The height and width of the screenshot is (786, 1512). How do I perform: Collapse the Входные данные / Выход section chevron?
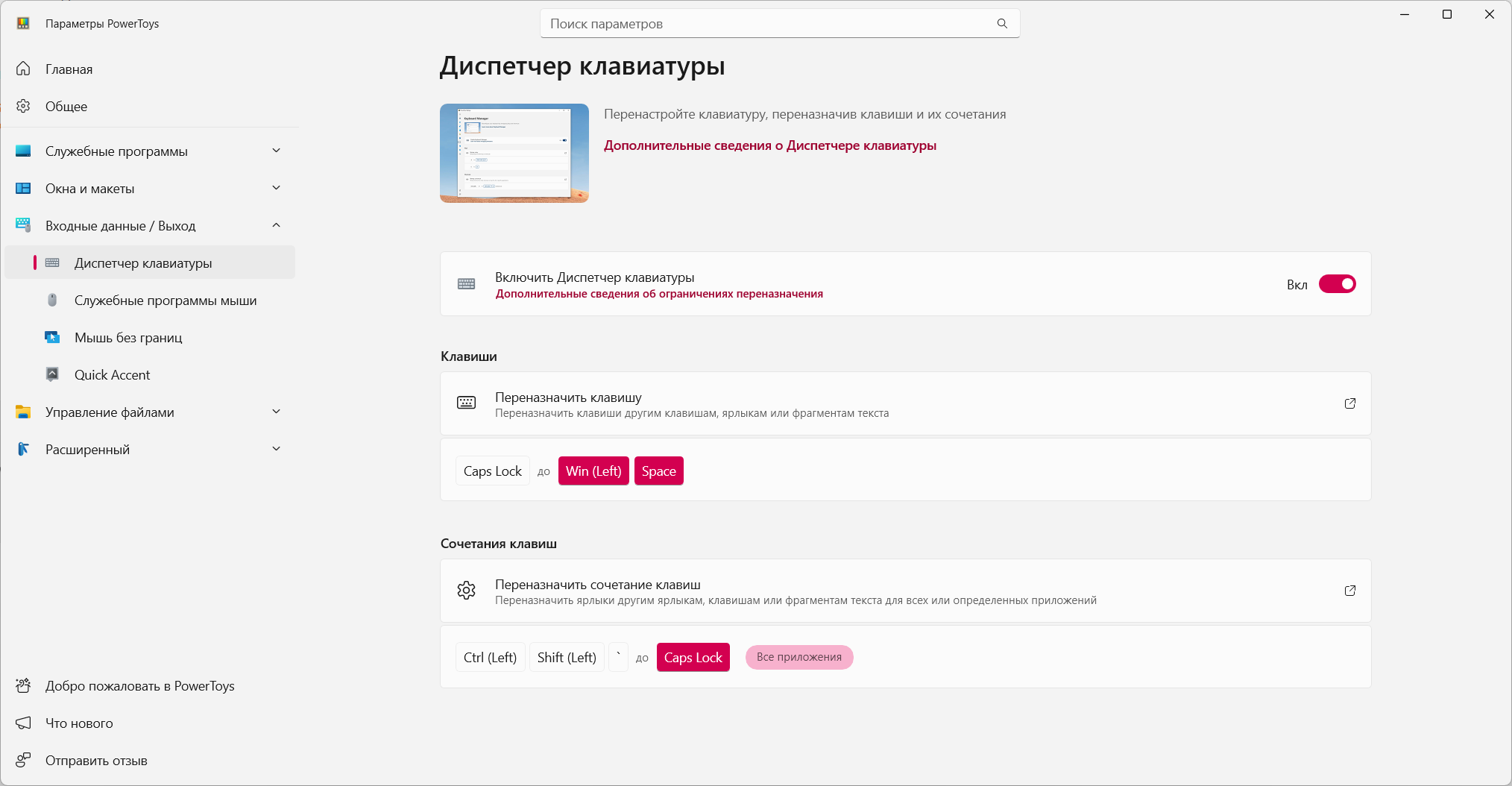pos(277,225)
